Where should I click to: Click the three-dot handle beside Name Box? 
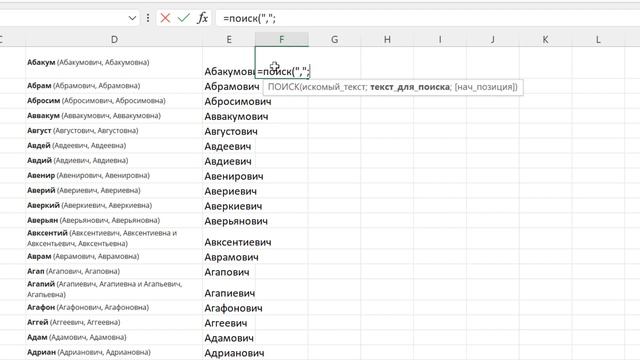148,18
